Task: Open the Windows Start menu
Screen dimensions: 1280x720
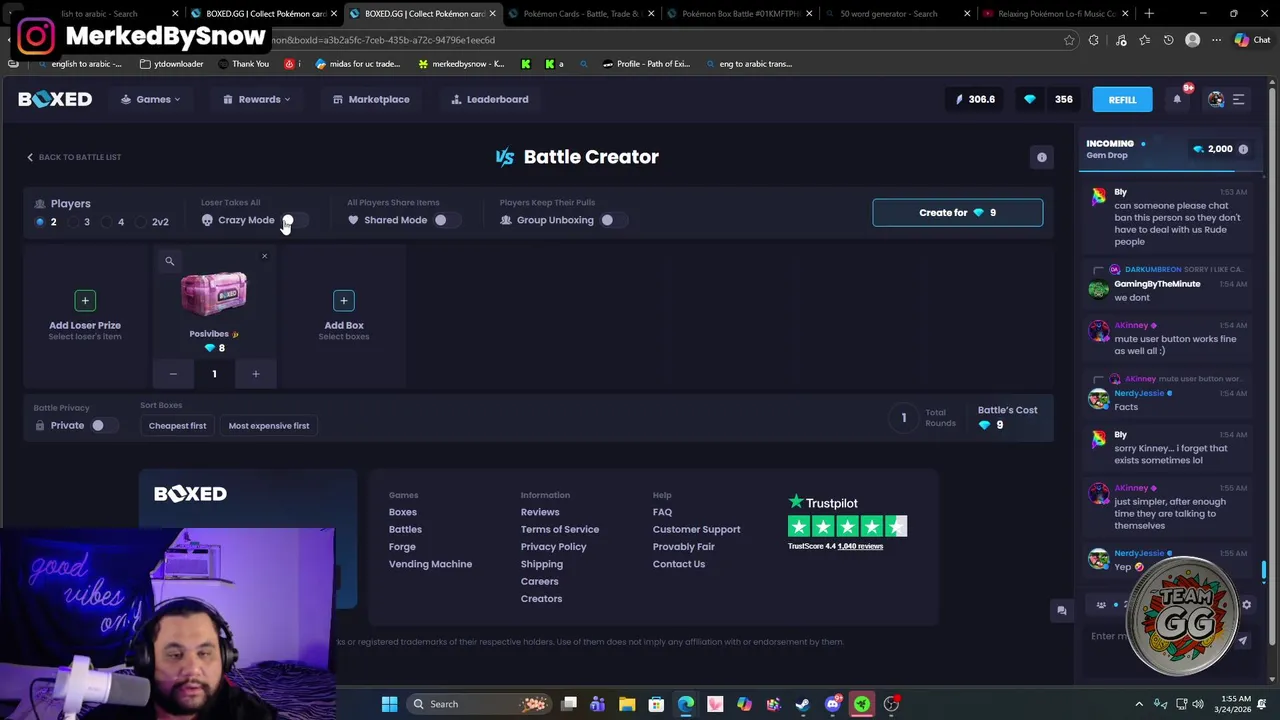Action: [389, 704]
